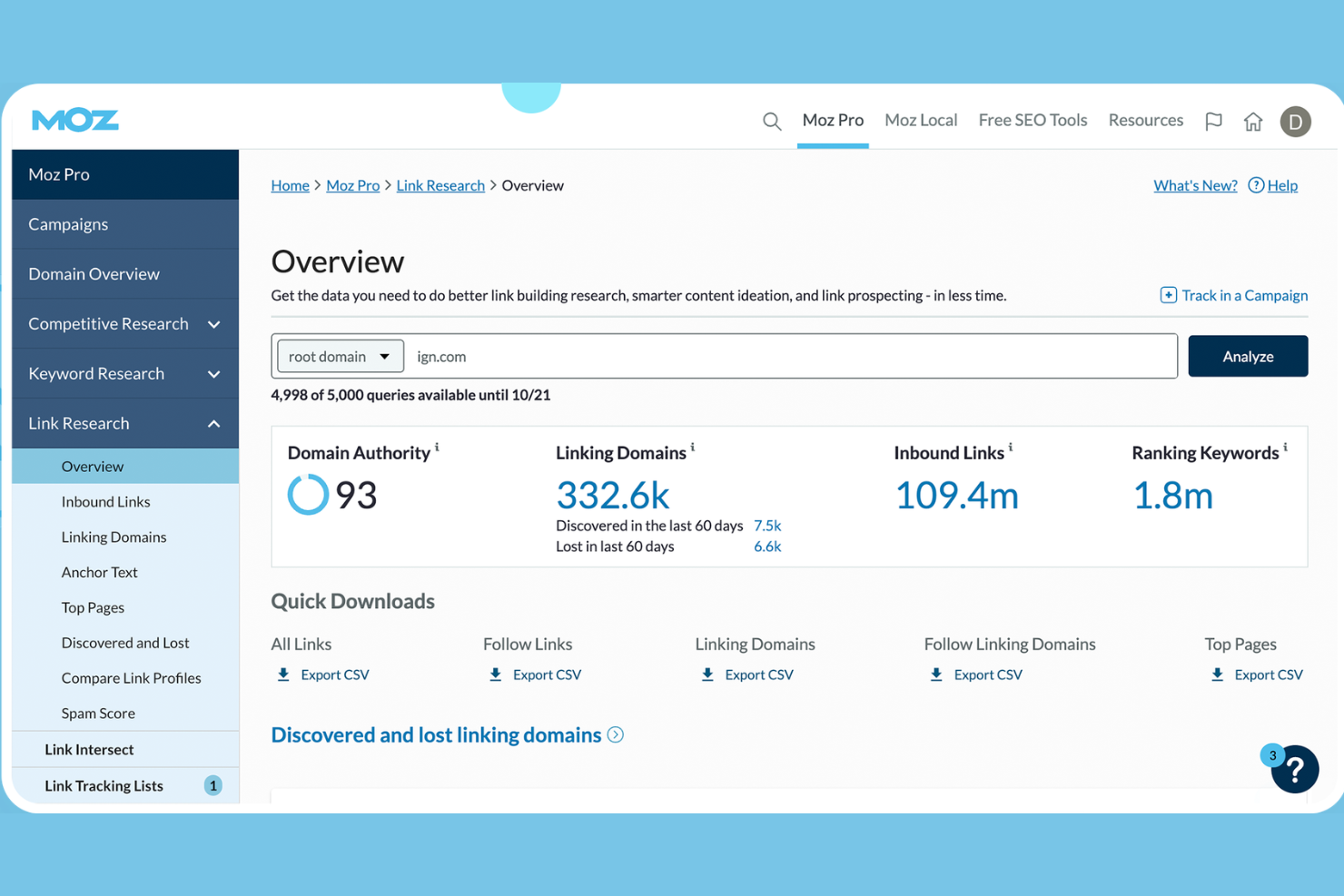Click the flag notification icon

(1213, 120)
